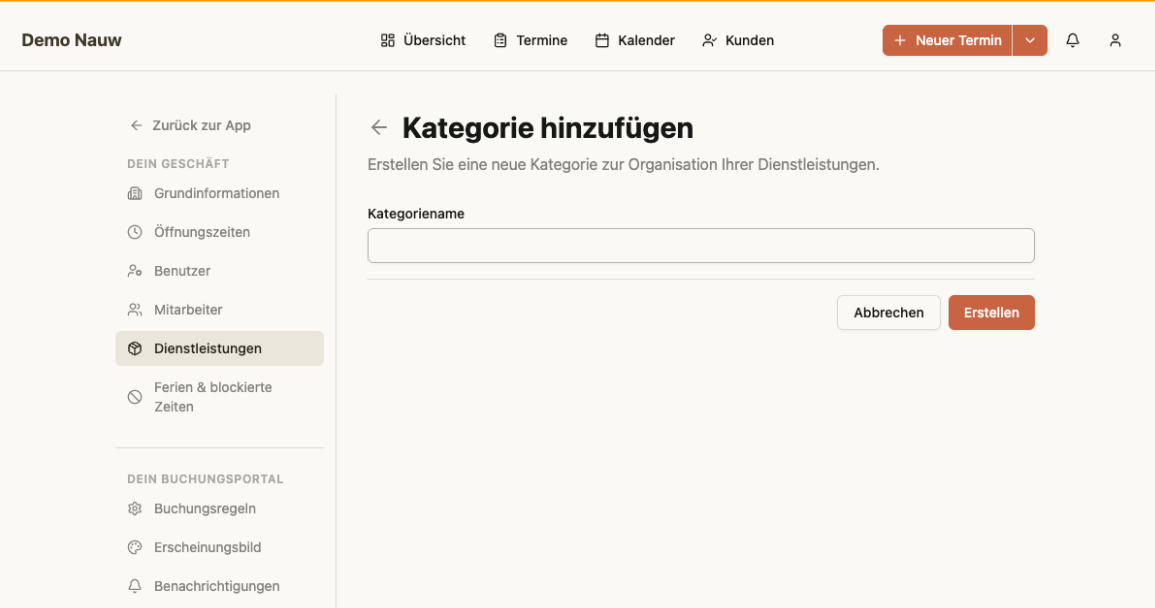
Task: Click the arrow icon before Zurück zur App
Action: point(136,125)
